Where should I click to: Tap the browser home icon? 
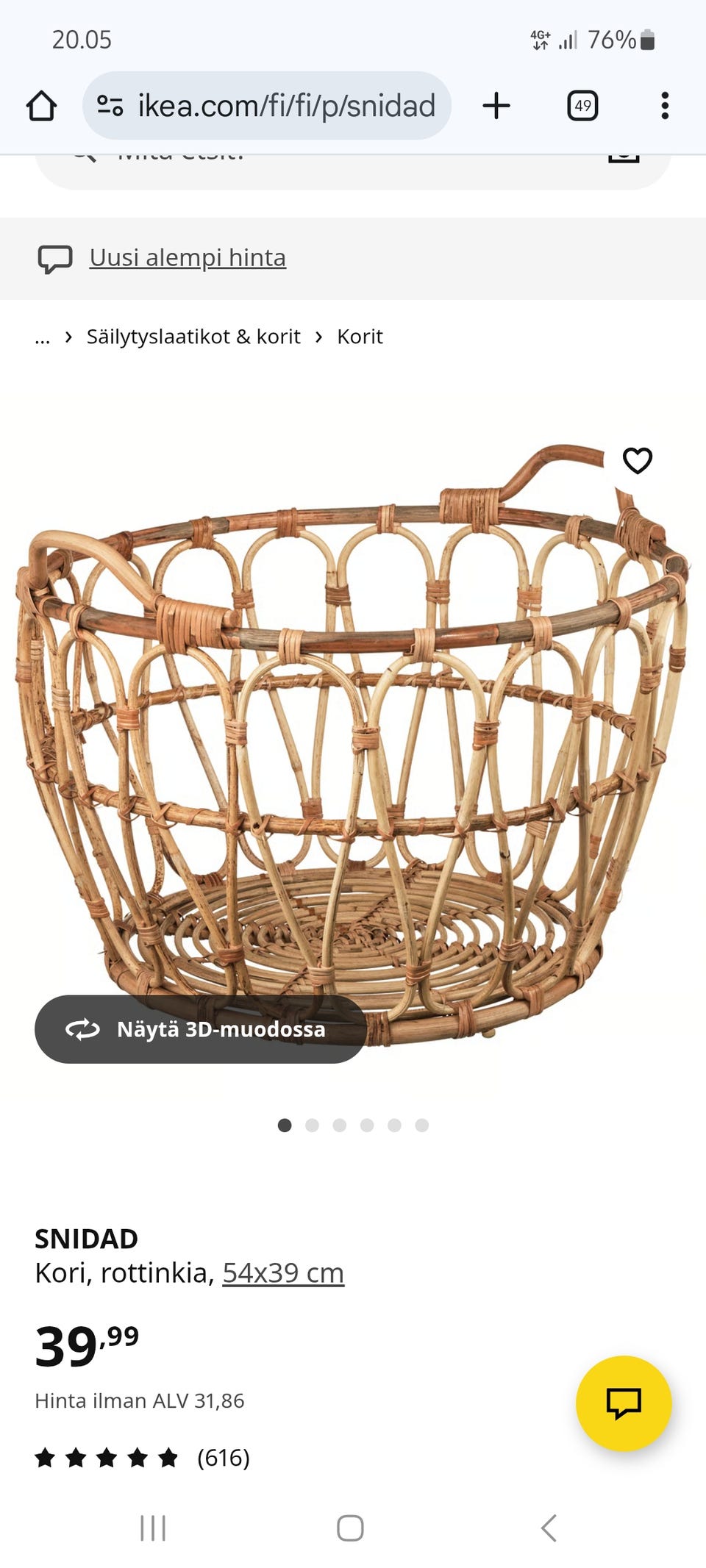pyautogui.click(x=41, y=106)
